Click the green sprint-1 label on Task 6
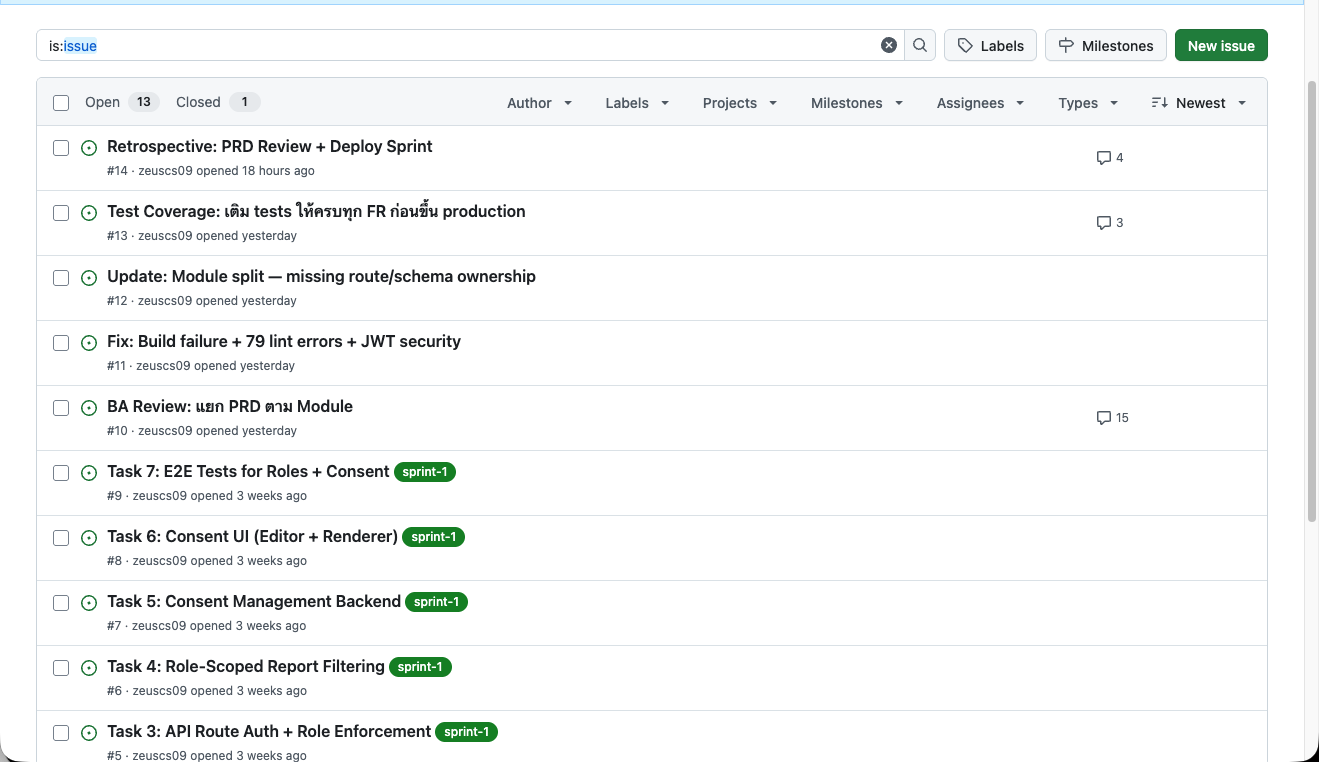 tap(433, 537)
